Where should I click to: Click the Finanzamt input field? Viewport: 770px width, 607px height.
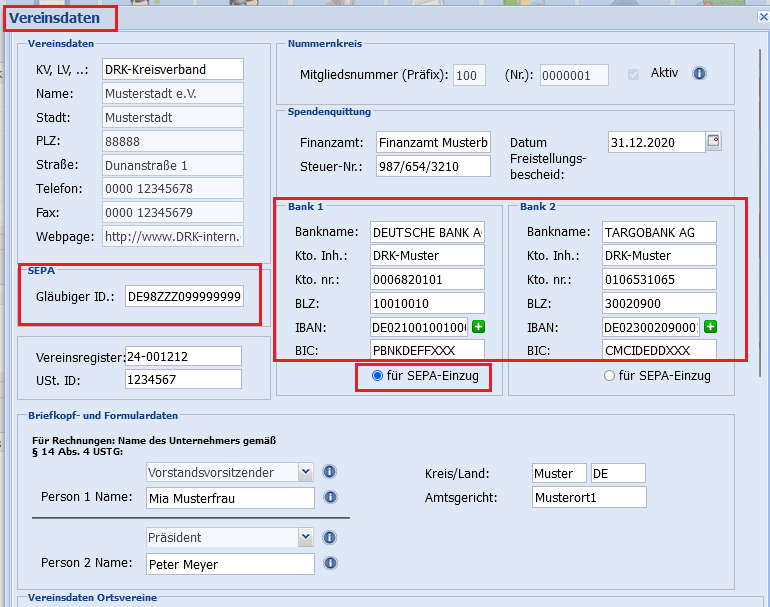[433, 142]
